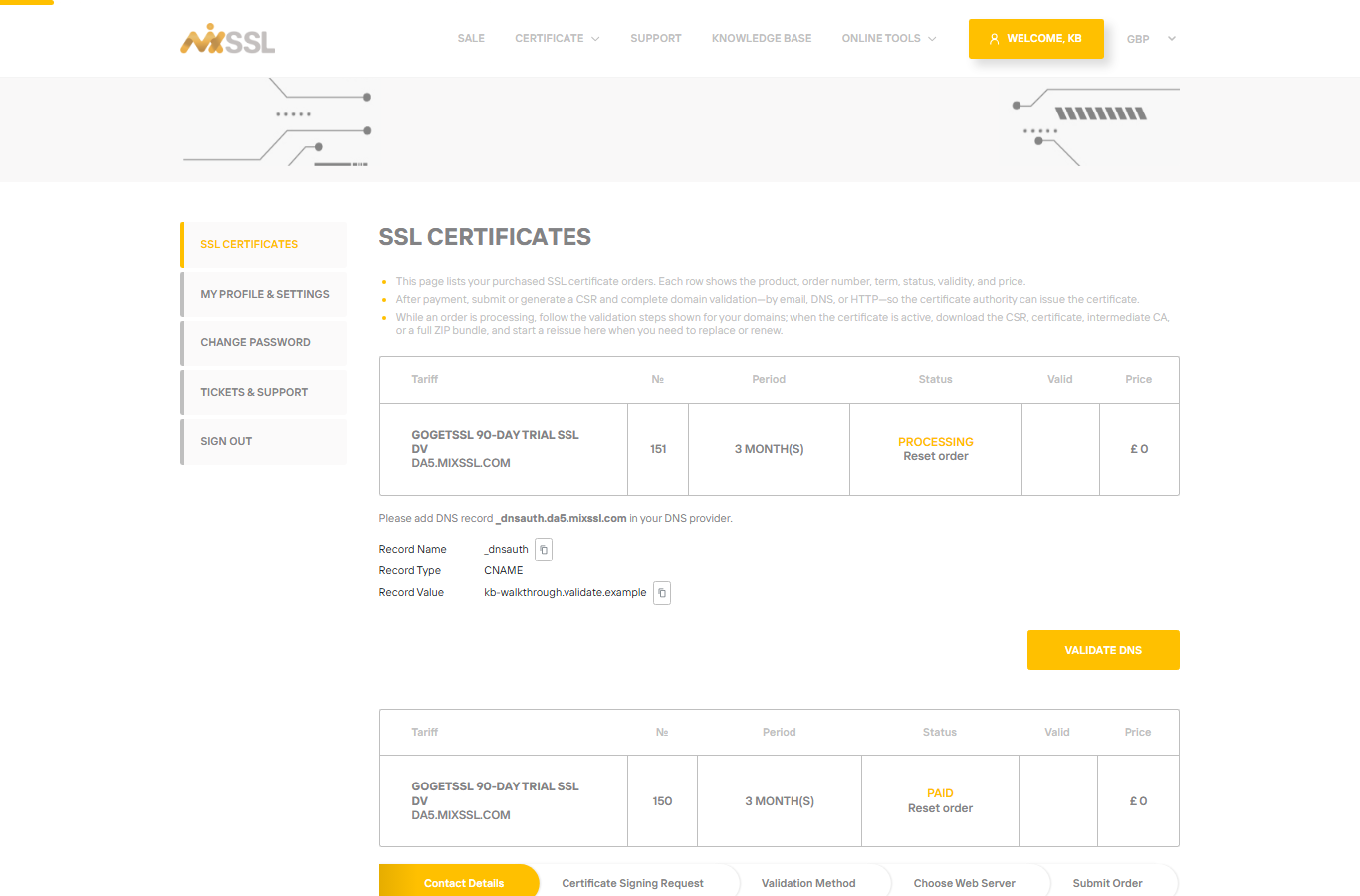This screenshot has width=1360, height=896.
Task: Click the _dnsauth record name value
Action: [x=506, y=549]
